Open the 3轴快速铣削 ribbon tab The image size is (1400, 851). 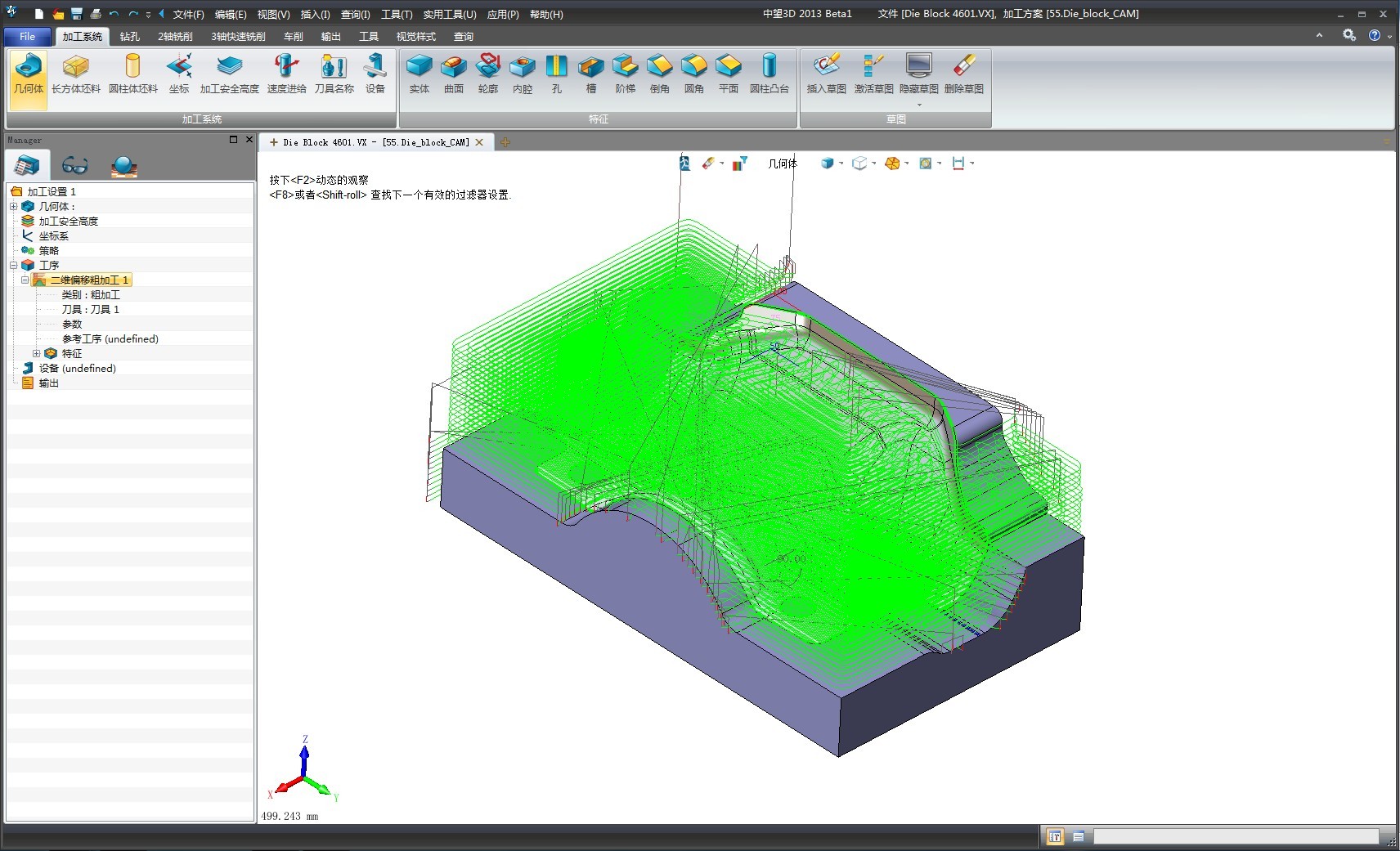click(x=238, y=37)
